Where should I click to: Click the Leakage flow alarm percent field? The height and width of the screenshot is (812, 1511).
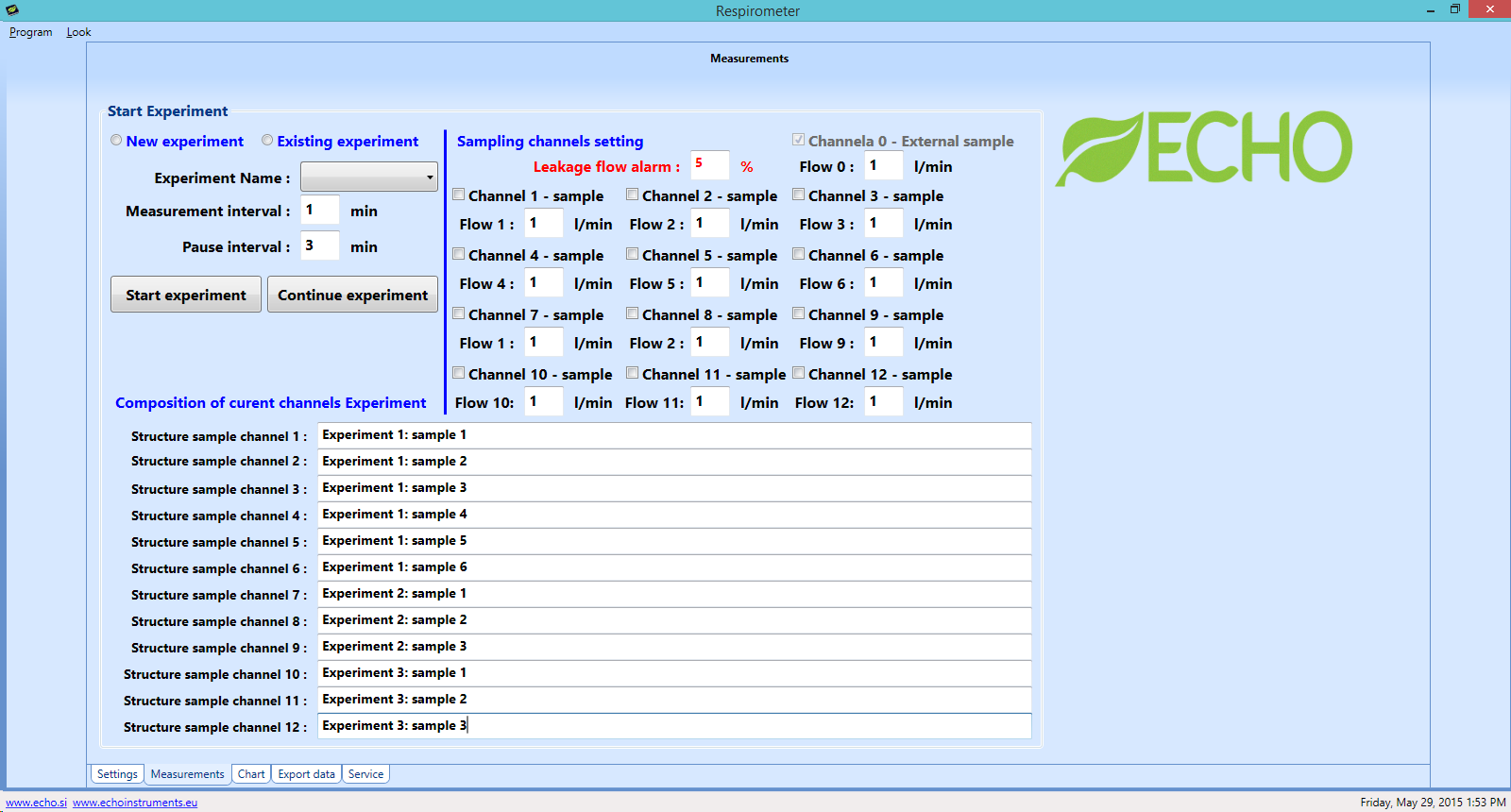[x=709, y=165]
